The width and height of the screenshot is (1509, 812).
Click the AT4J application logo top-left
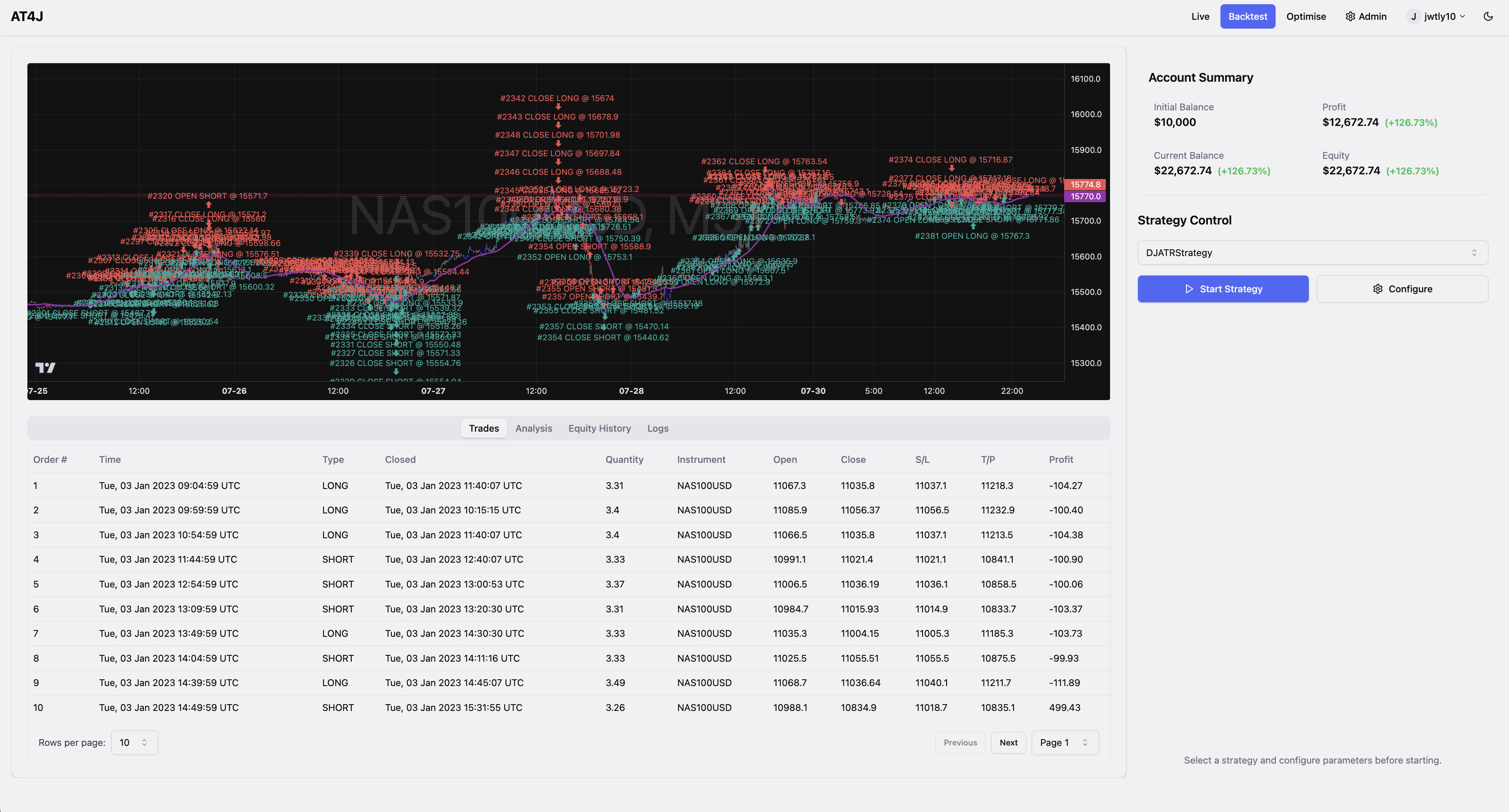pyautogui.click(x=26, y=15)
